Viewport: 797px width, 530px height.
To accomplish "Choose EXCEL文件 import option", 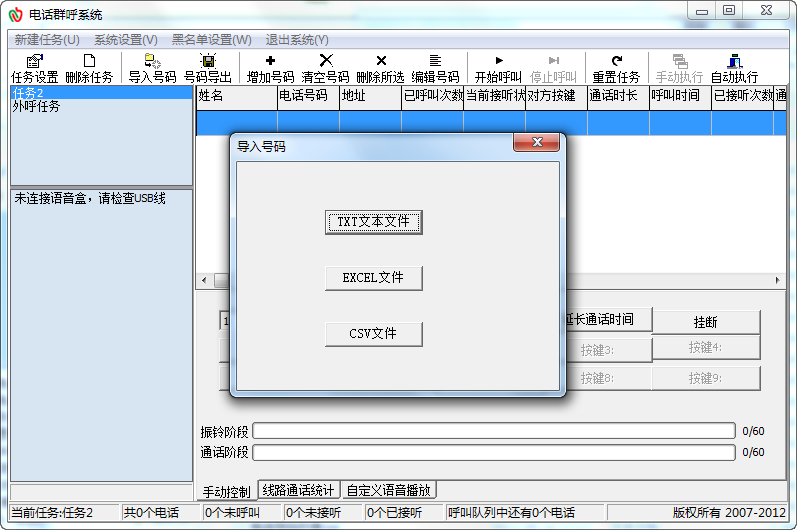I will point(374,278).
